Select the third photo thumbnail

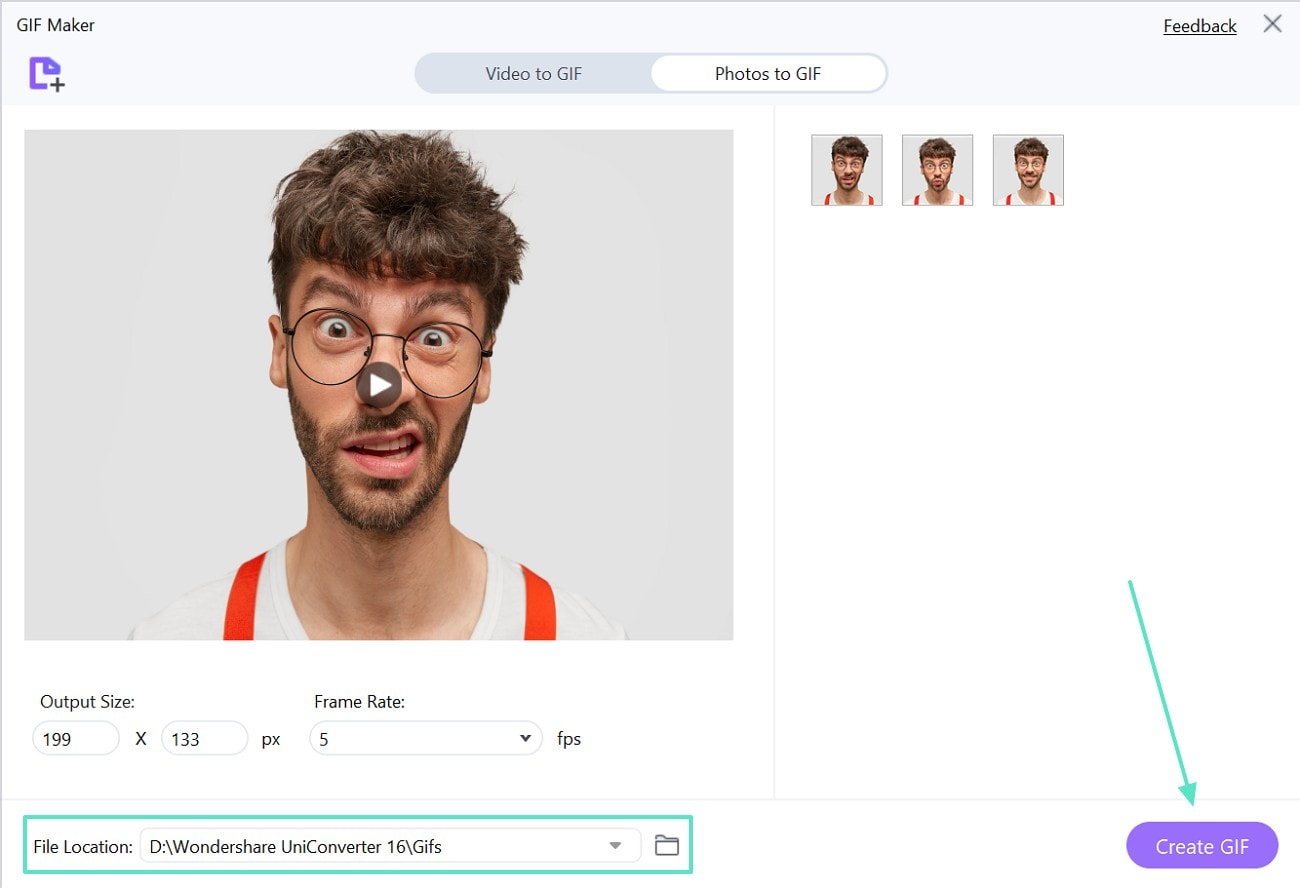point(1028,170)
